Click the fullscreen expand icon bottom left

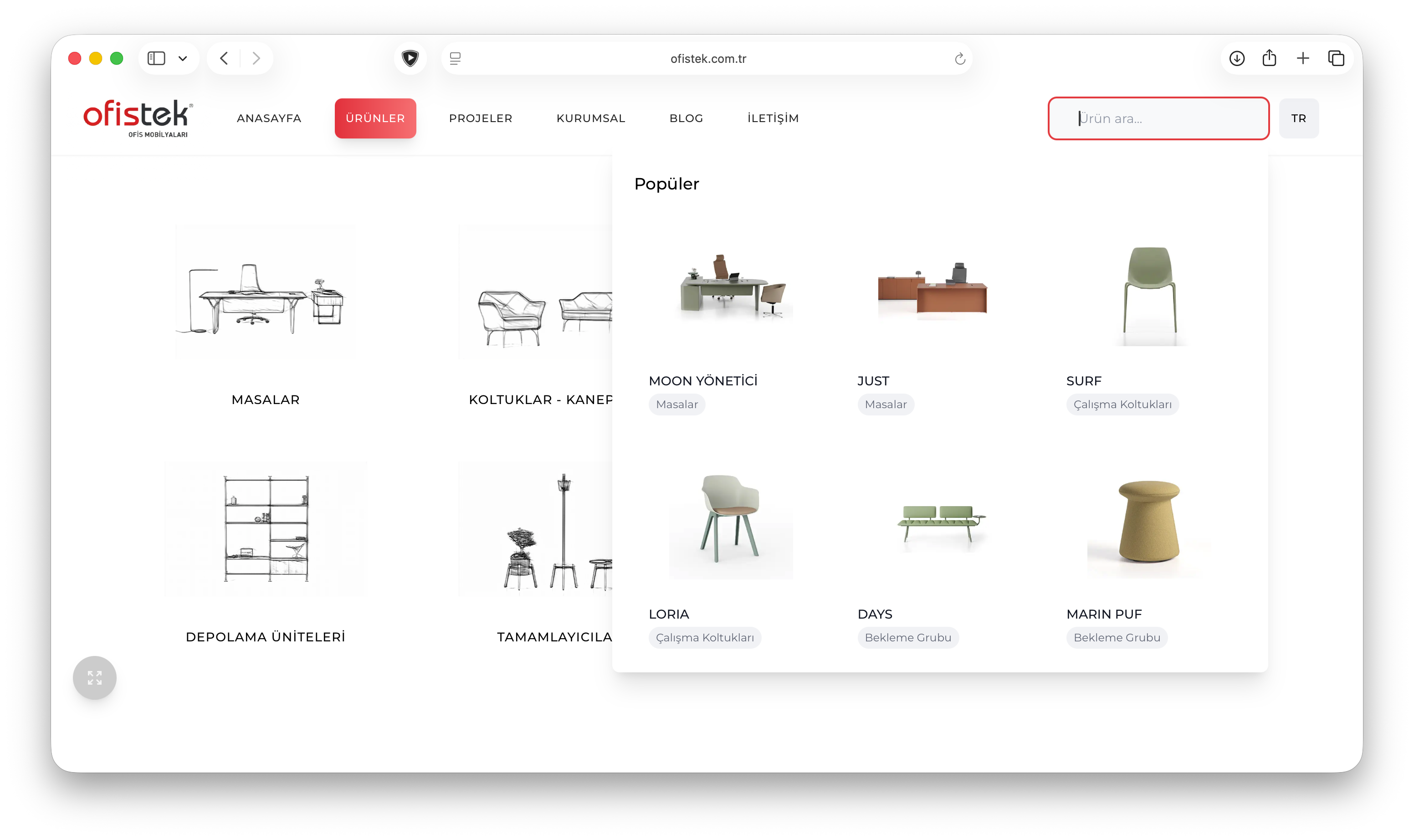tap(95, 677)
